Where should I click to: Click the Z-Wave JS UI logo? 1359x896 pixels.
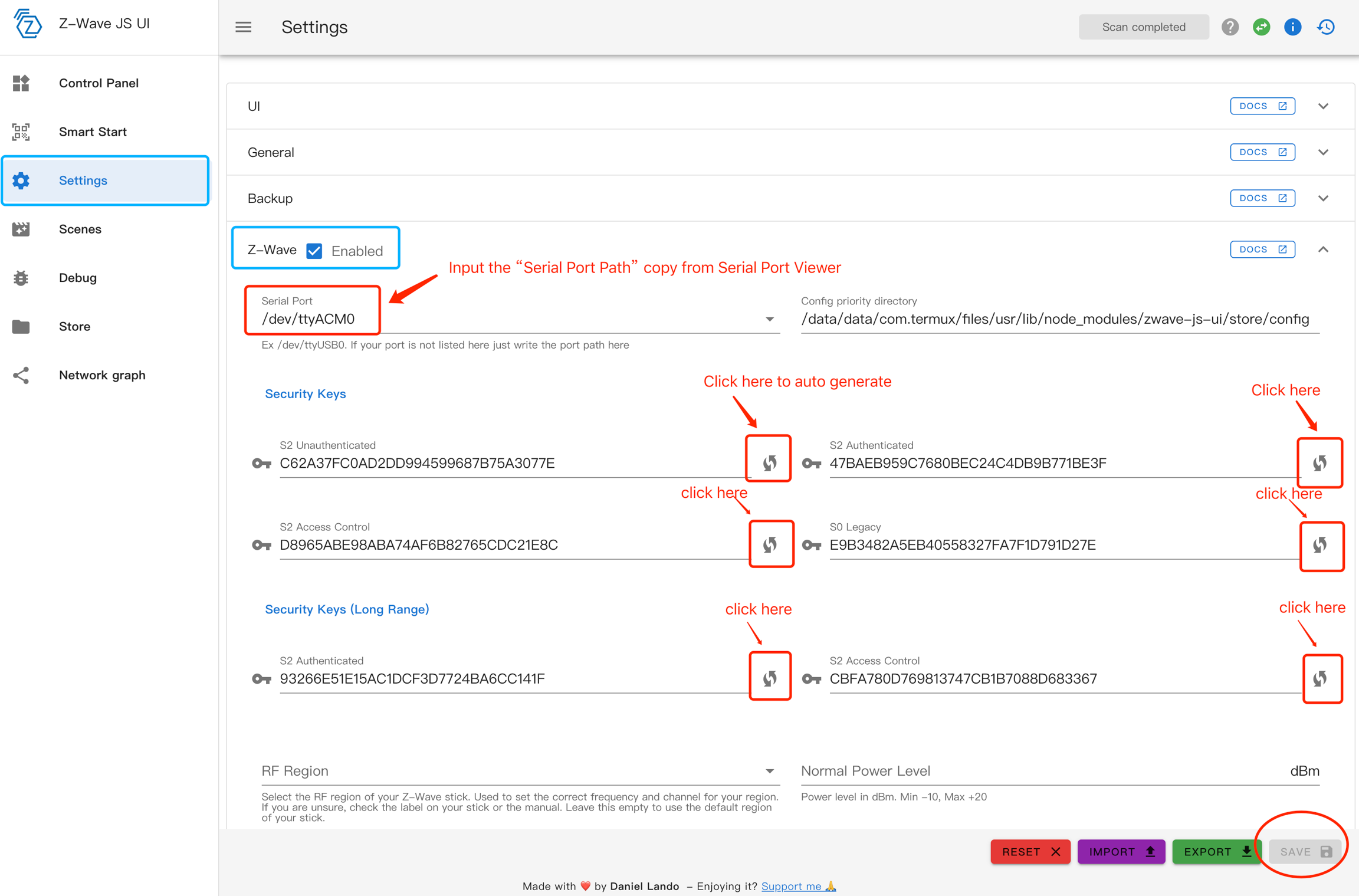28,24
